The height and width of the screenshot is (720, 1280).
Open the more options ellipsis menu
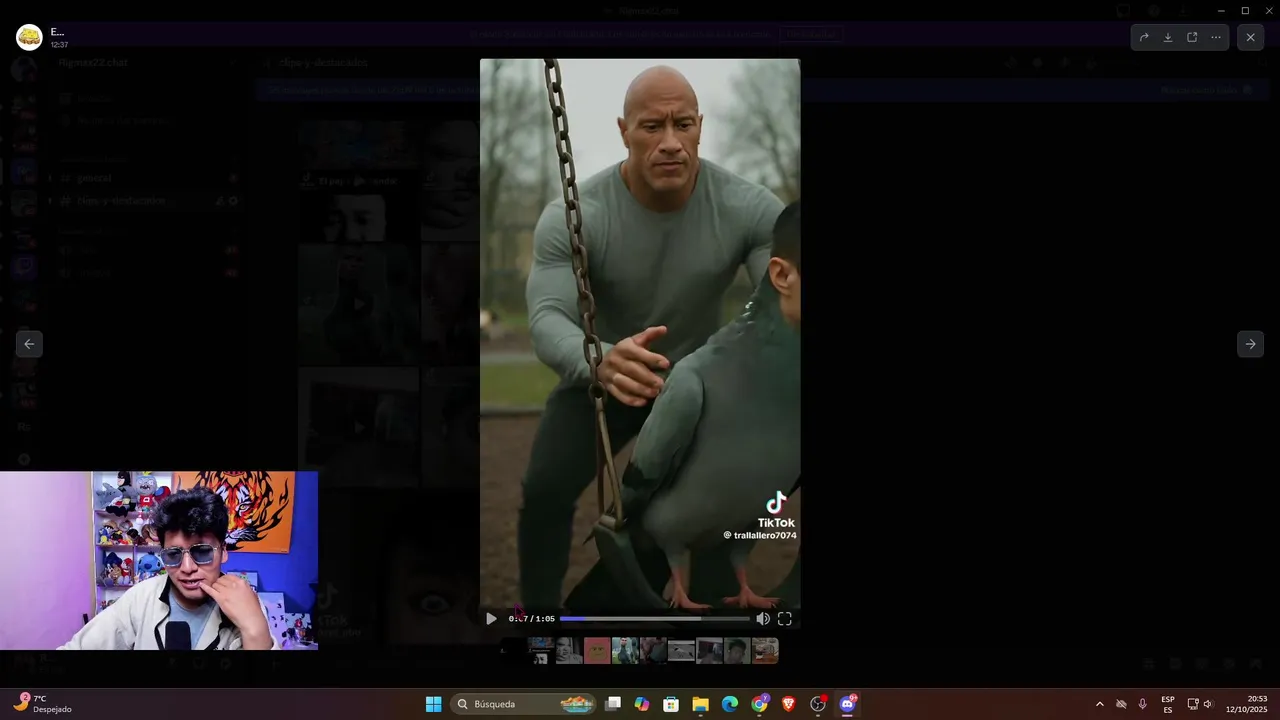pos(1216,37)
